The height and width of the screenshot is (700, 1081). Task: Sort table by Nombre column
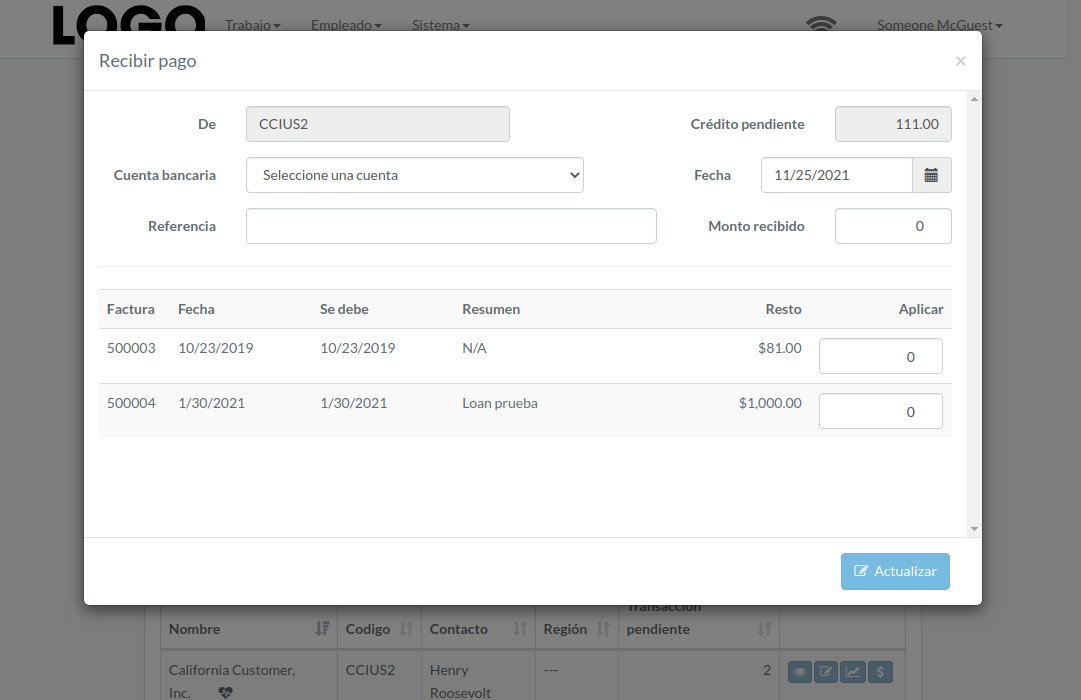322,628
